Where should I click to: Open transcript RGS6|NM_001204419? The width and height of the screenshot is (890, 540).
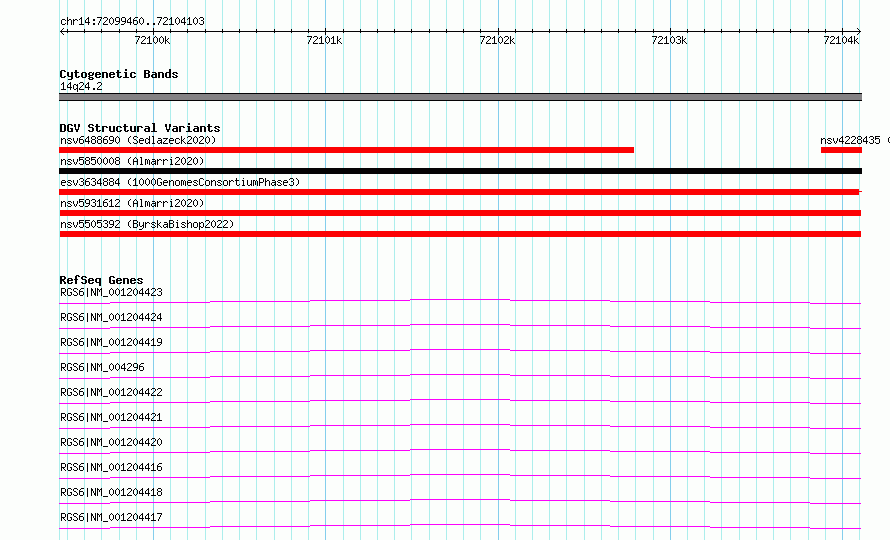[x=111, y=342]
